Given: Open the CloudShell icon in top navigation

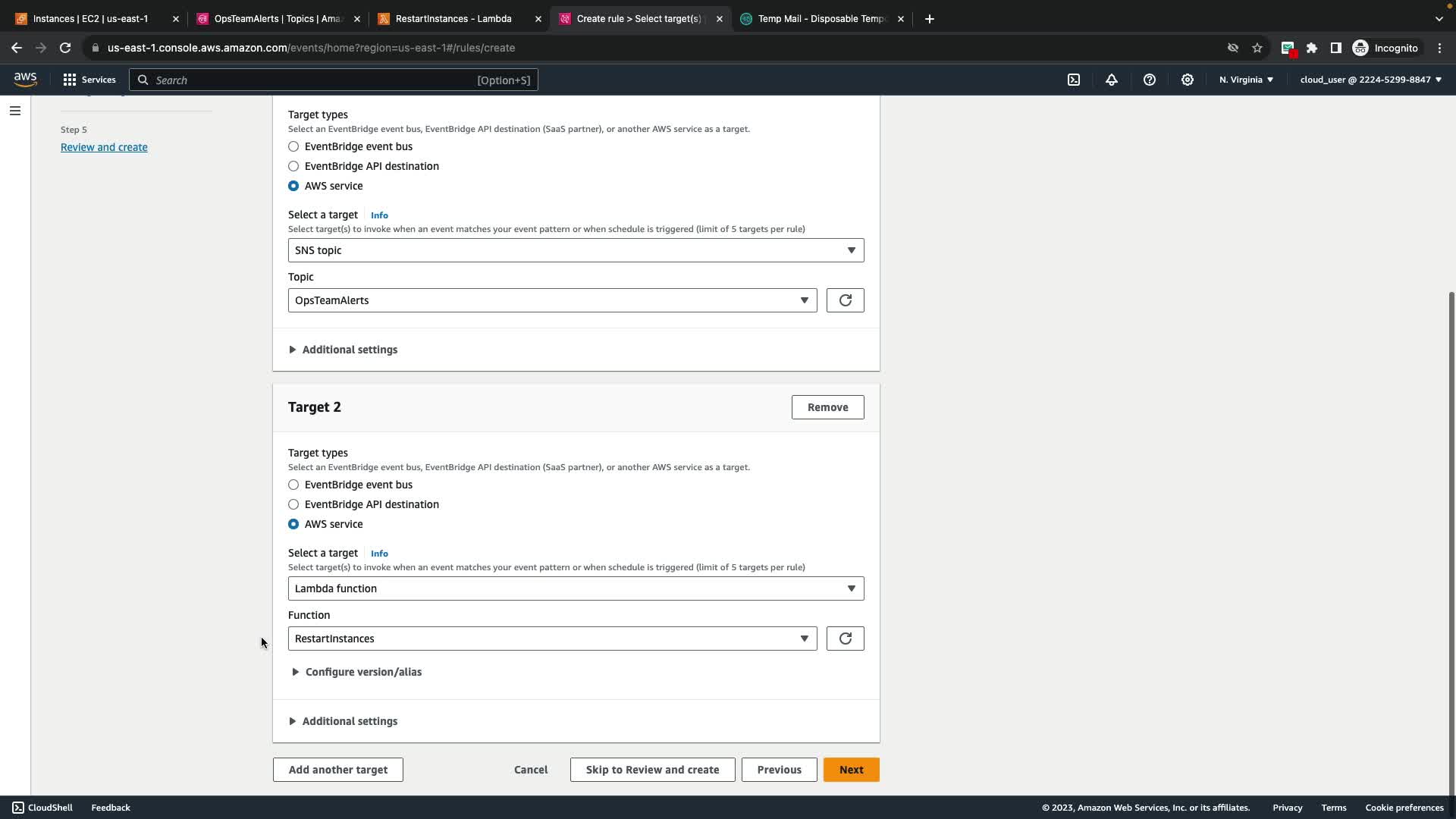Looking at the screenshot, I should point(1074,80).
